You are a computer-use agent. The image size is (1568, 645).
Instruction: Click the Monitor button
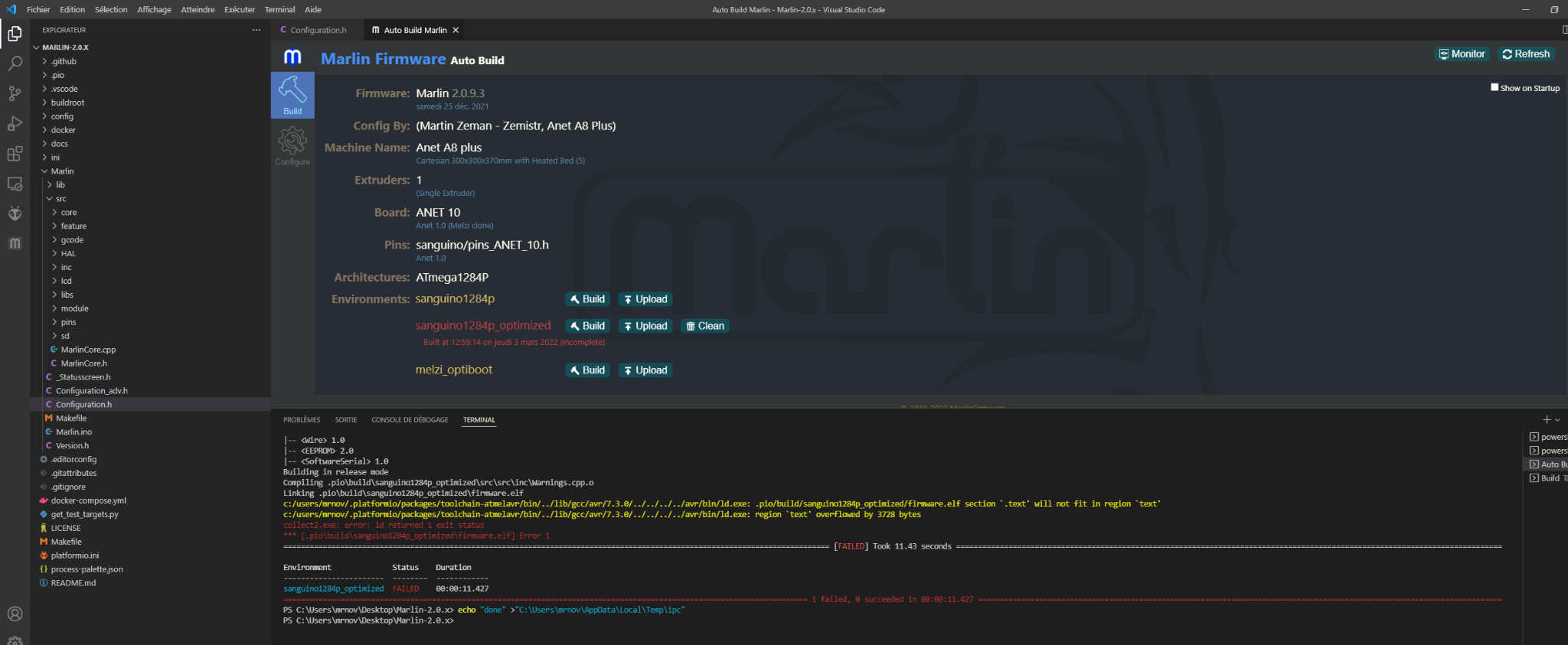1462,54
